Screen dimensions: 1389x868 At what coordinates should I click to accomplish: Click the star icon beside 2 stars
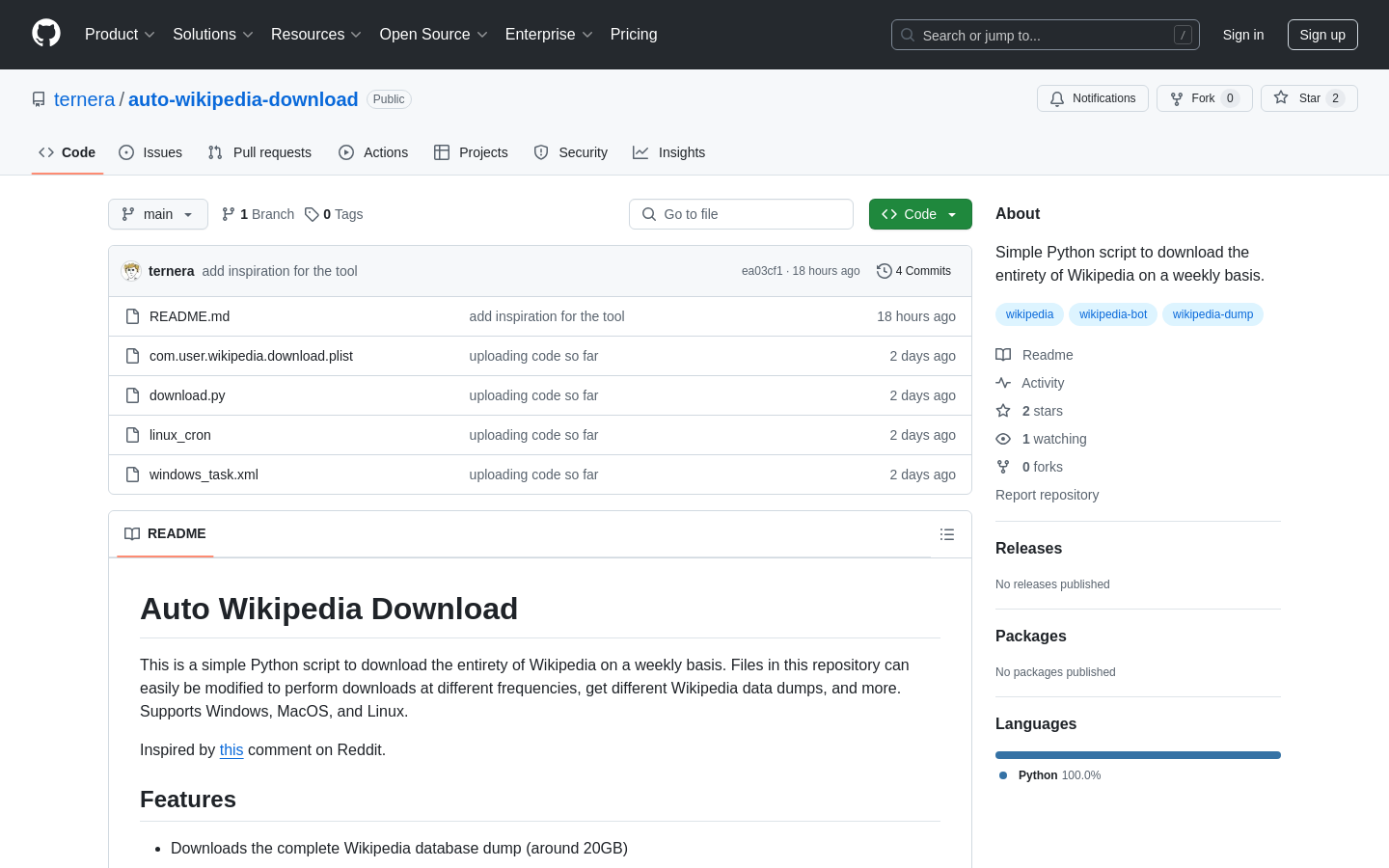(1003, 411)
